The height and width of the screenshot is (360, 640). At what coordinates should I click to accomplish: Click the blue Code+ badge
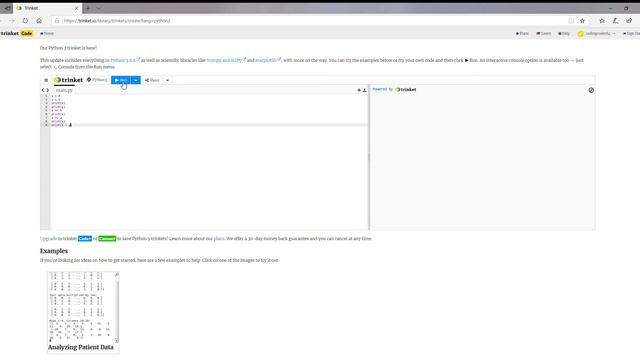point(84,238)
